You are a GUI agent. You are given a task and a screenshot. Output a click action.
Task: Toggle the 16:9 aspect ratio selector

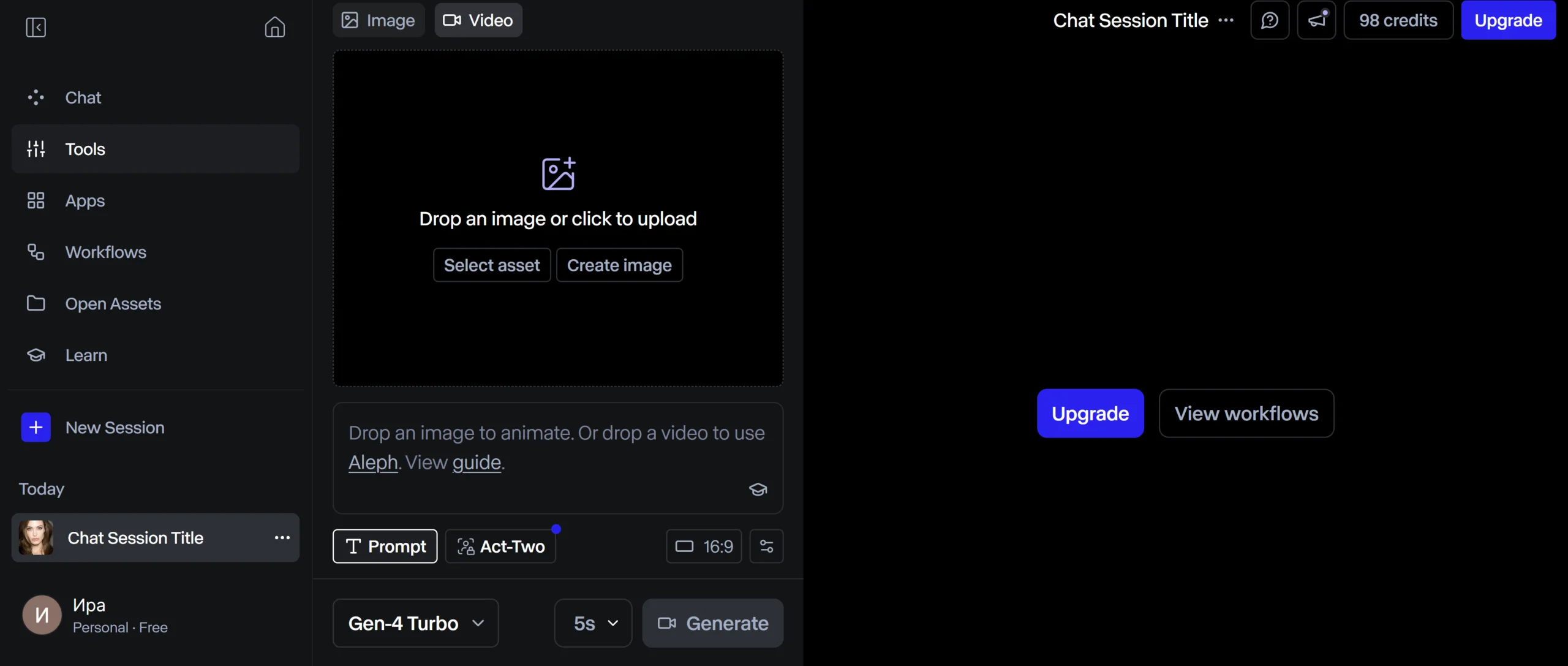[x=704, y=546]
